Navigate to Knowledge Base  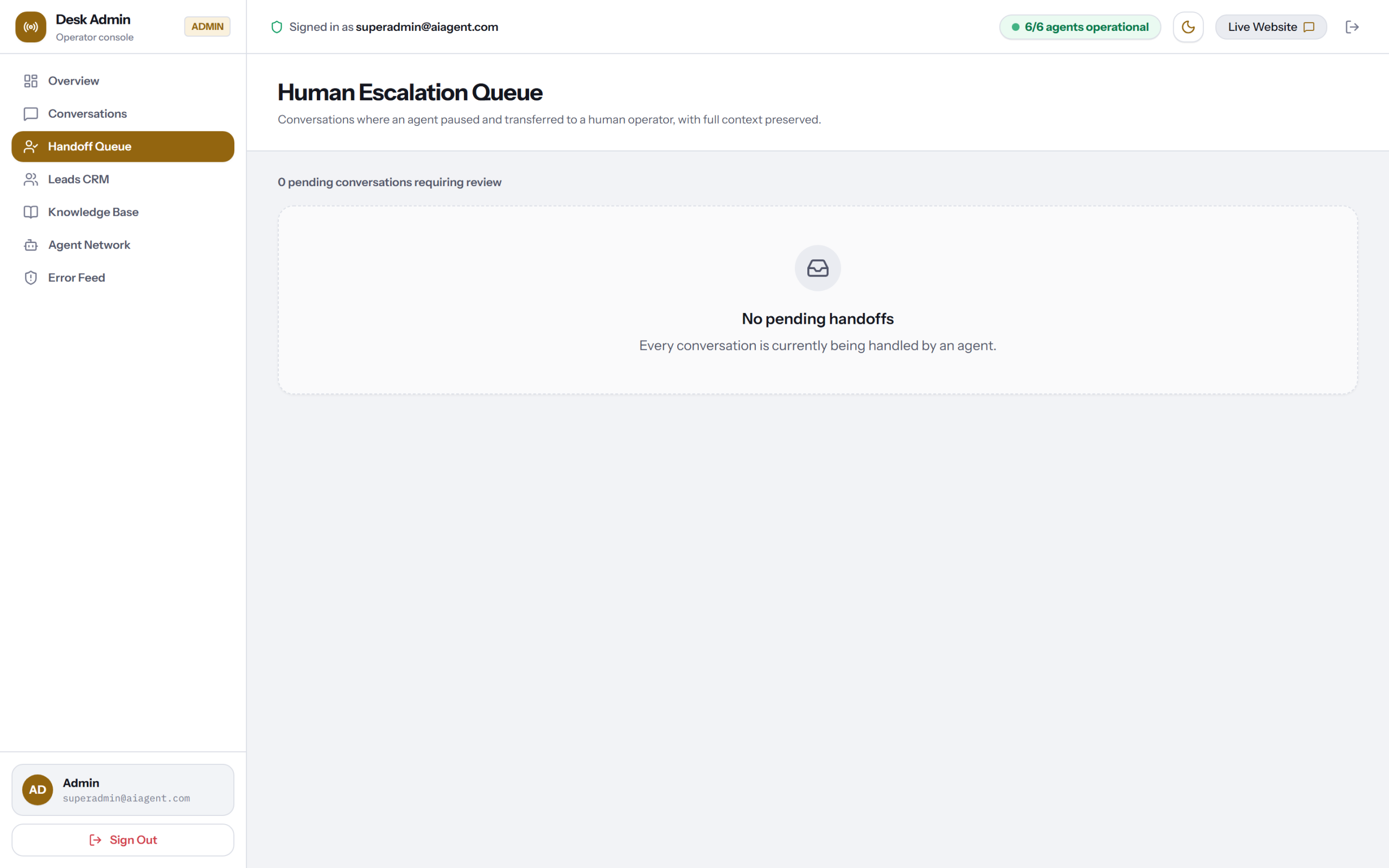[123, 212]
